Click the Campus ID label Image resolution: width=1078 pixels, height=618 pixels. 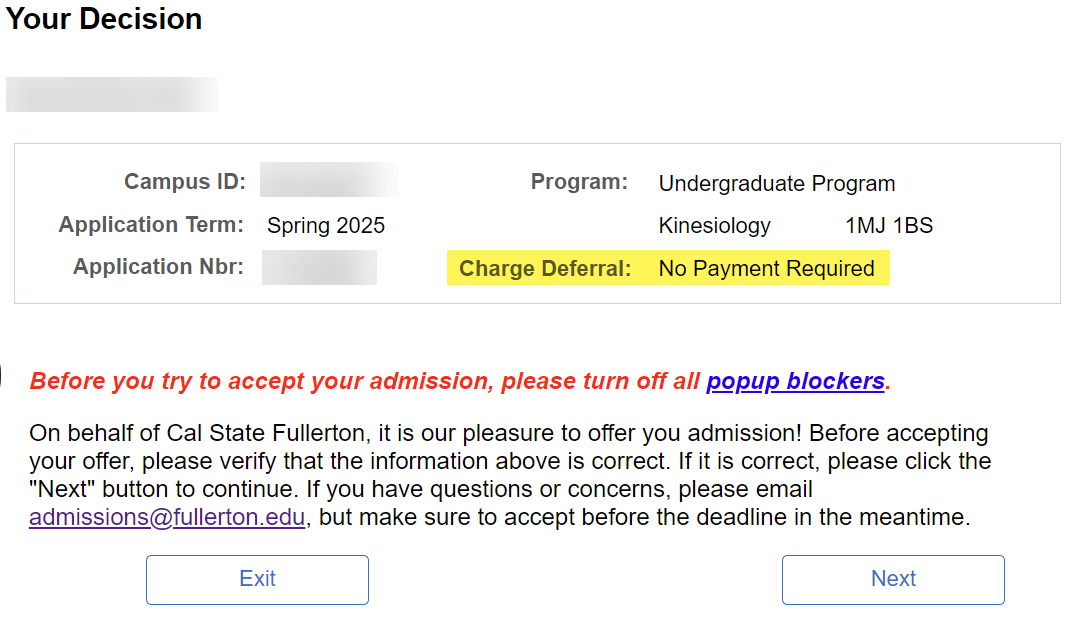point(185,182)
